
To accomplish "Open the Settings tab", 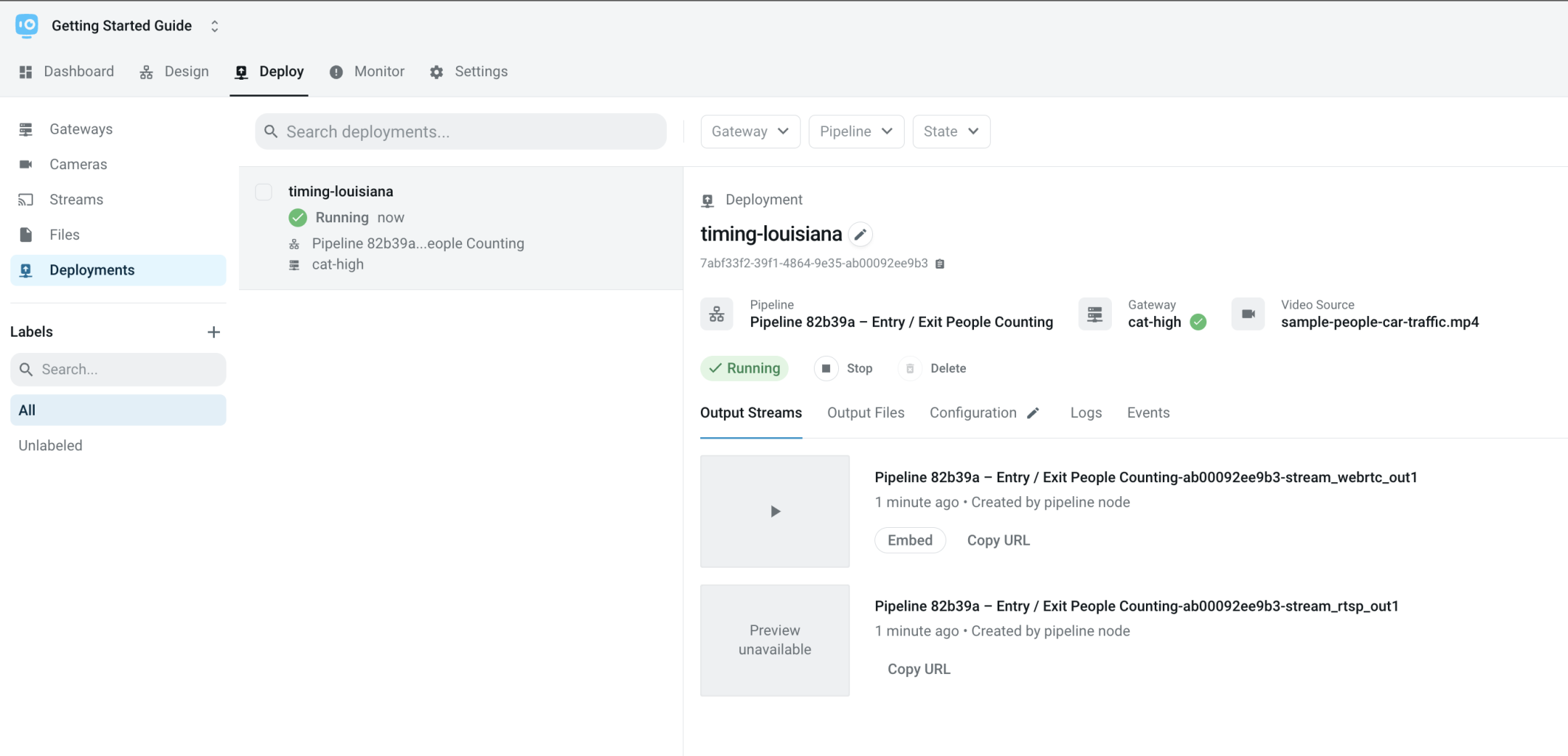I will pyautogui.click(x=469, y=72).
